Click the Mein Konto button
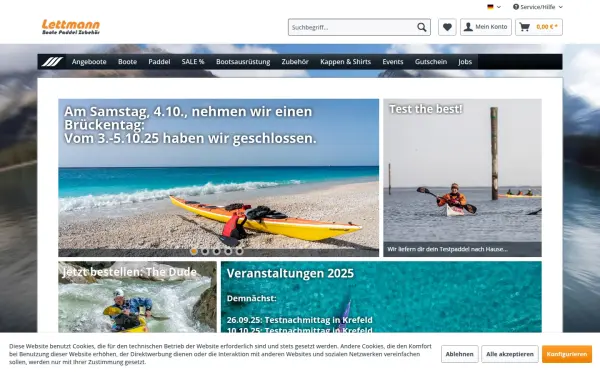Screen dimensions: 600x375 tap(486, 27)
